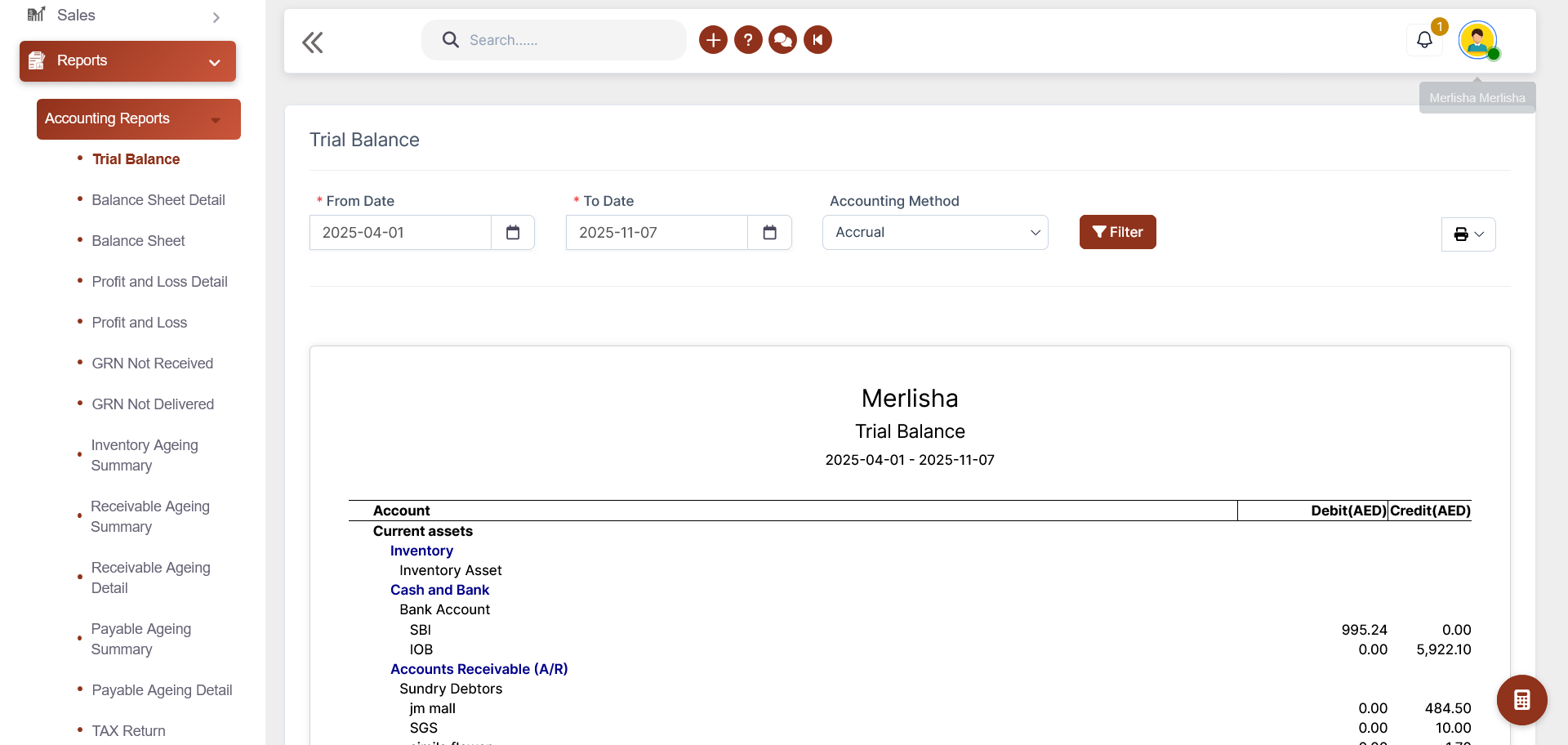Open the Cash and Bank link
This screenshot has width=1568, height=745.
tap(439, 590)
